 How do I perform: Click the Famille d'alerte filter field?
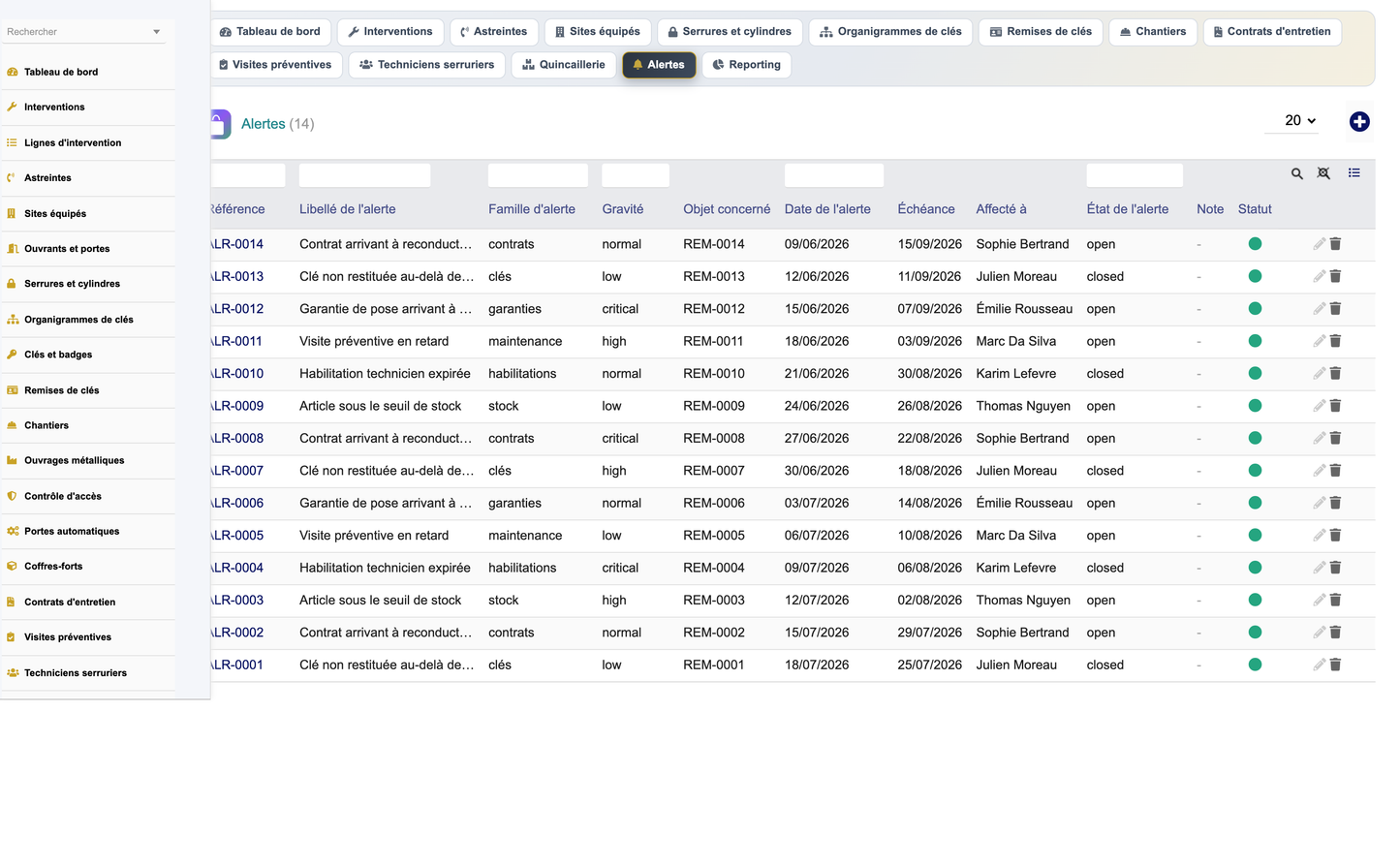pos(538,175)
